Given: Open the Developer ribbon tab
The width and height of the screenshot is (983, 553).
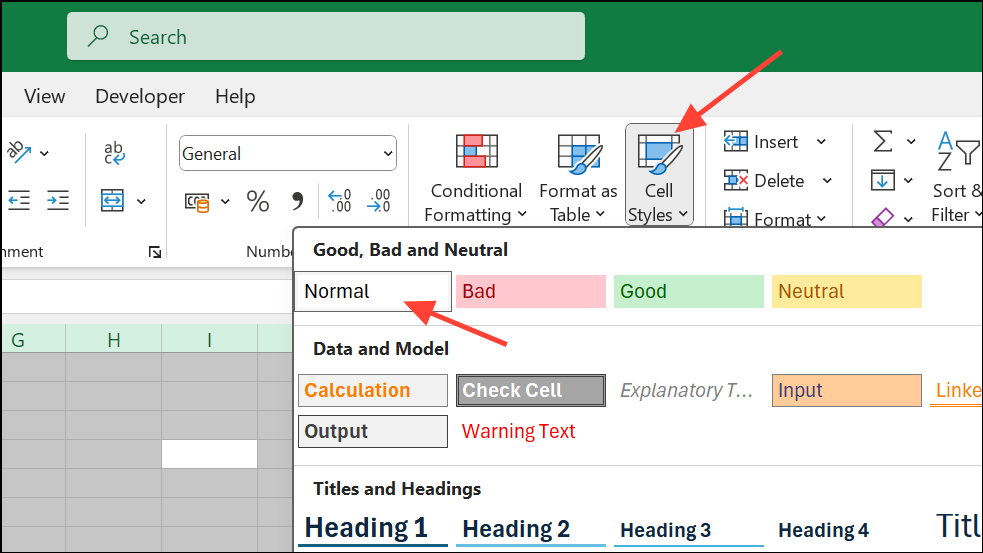Looking at the screenshot, I should 140,96.
